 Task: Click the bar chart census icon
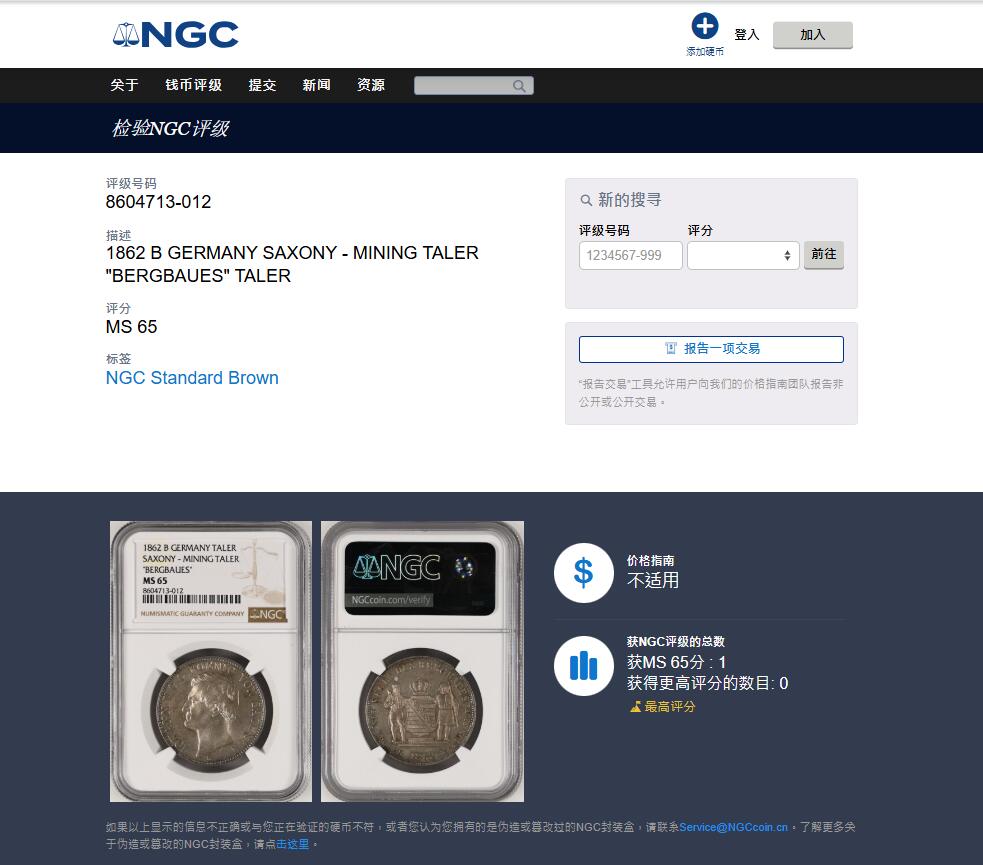584,666
